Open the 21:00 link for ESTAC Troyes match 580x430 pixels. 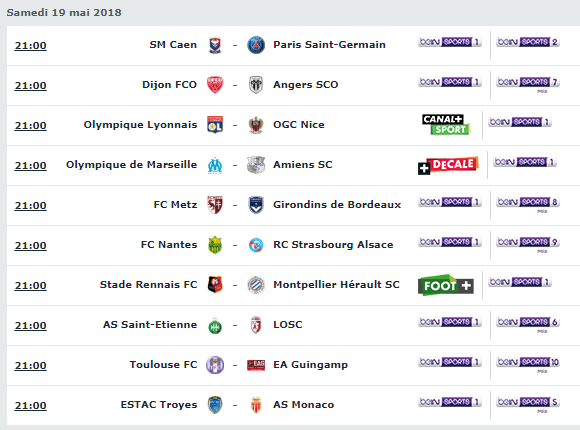30,406
